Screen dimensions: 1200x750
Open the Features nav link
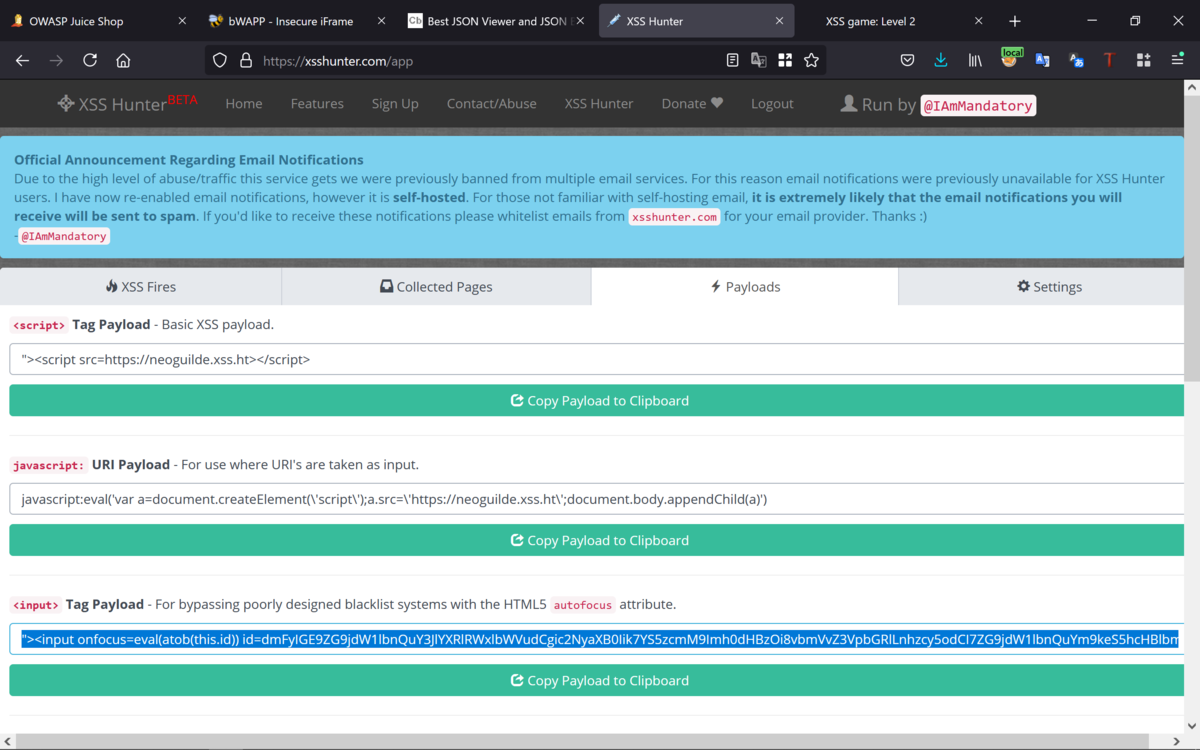(x=317, y=103)
